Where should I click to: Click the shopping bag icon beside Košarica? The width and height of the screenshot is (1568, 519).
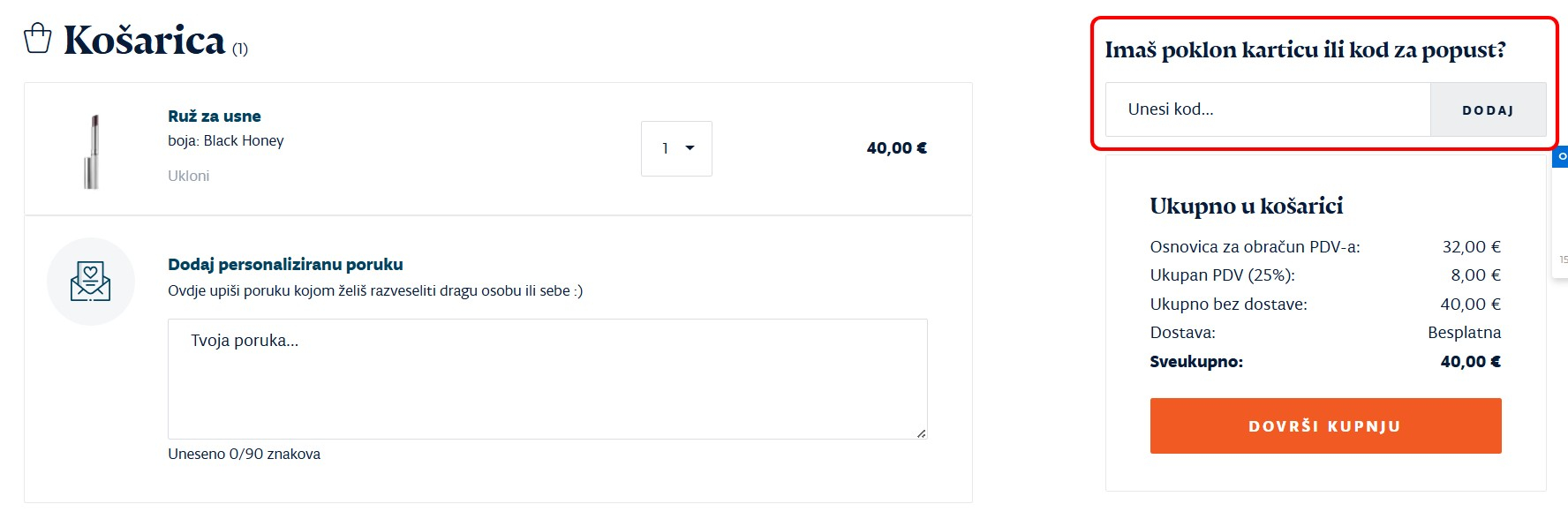tap(37, 38)
